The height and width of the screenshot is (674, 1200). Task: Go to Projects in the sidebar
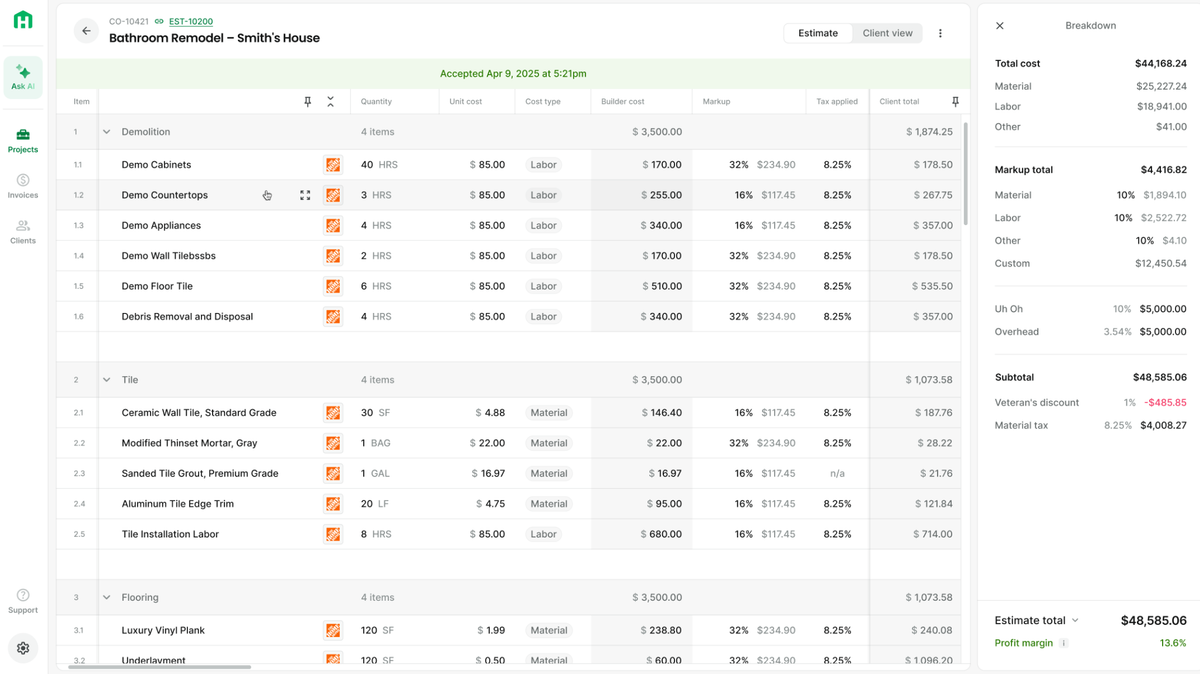tap(23, 140)
